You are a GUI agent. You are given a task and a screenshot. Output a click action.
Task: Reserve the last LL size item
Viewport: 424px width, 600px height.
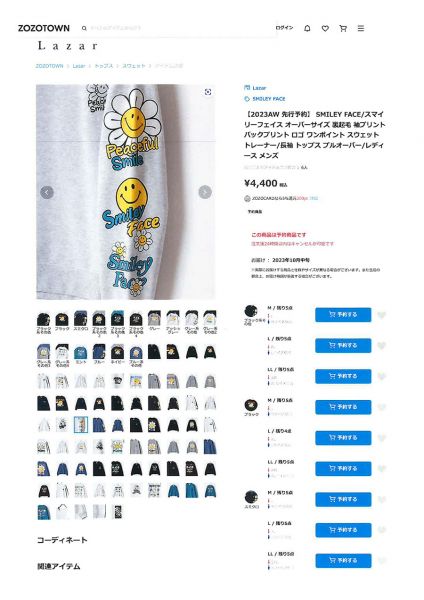[x=343, y=561]
